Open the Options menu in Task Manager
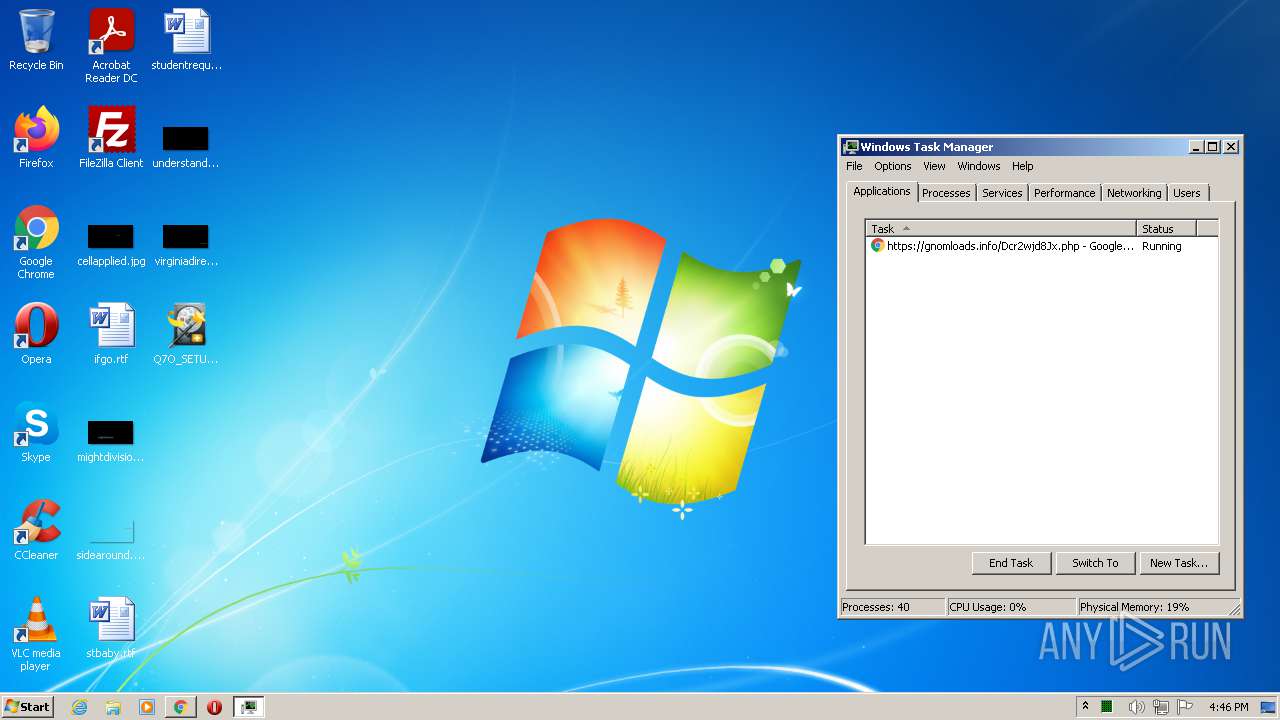This screenshot has width=1280, height=720. tap(893, 166)
